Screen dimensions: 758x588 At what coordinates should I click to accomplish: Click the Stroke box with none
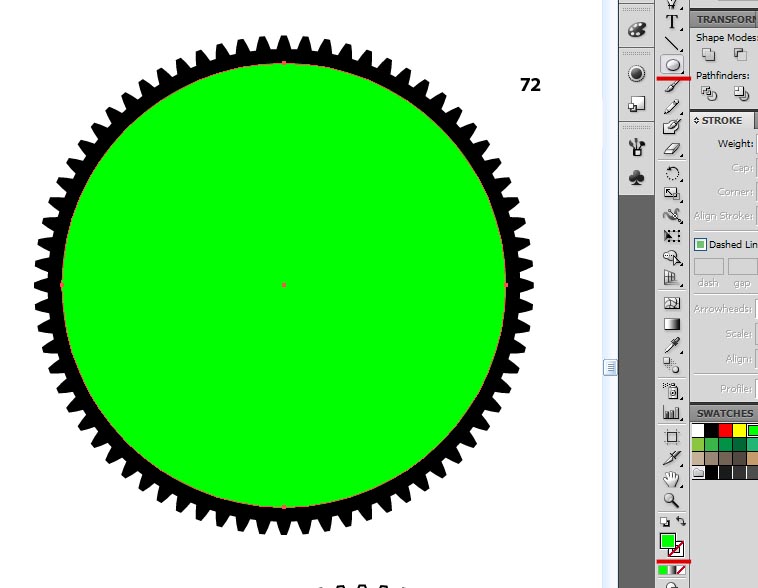click(x=678, y=551)
